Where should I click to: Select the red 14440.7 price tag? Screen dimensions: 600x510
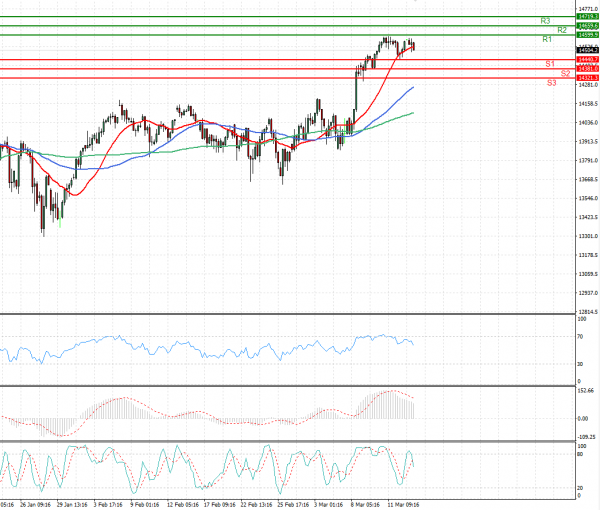(x=587, y=60)
